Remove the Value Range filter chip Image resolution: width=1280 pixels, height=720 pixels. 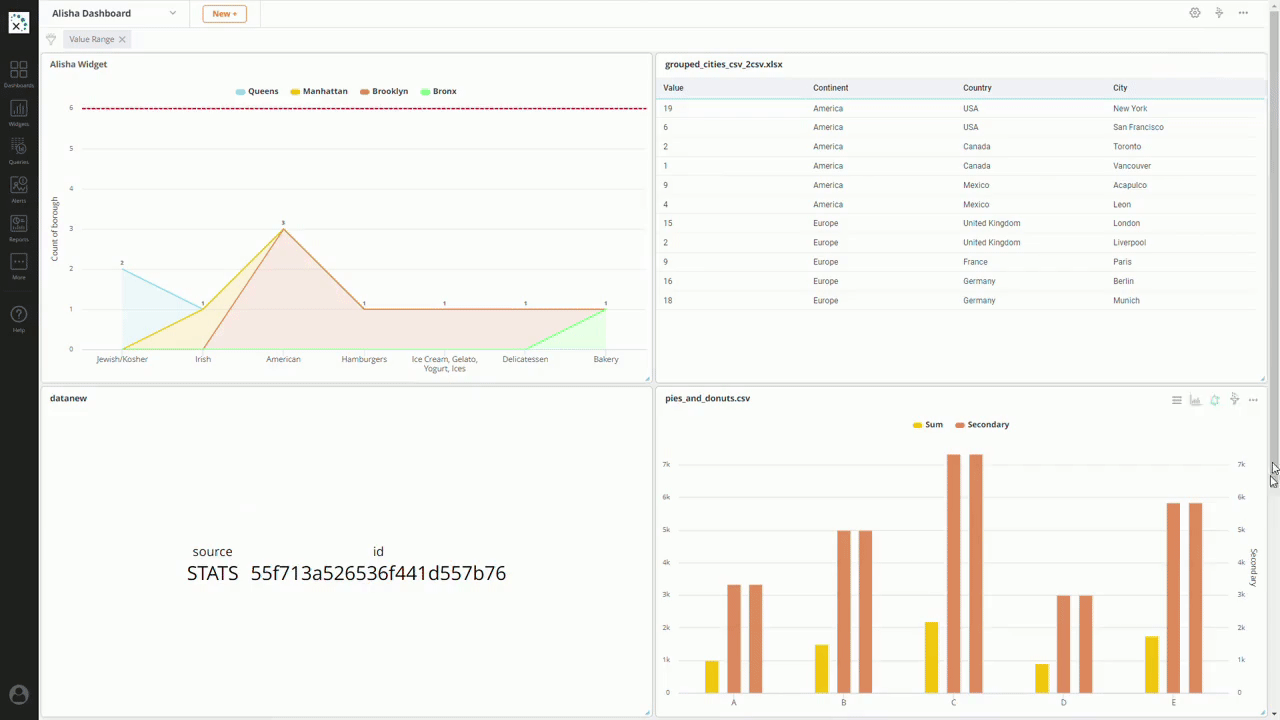[122, 39]
